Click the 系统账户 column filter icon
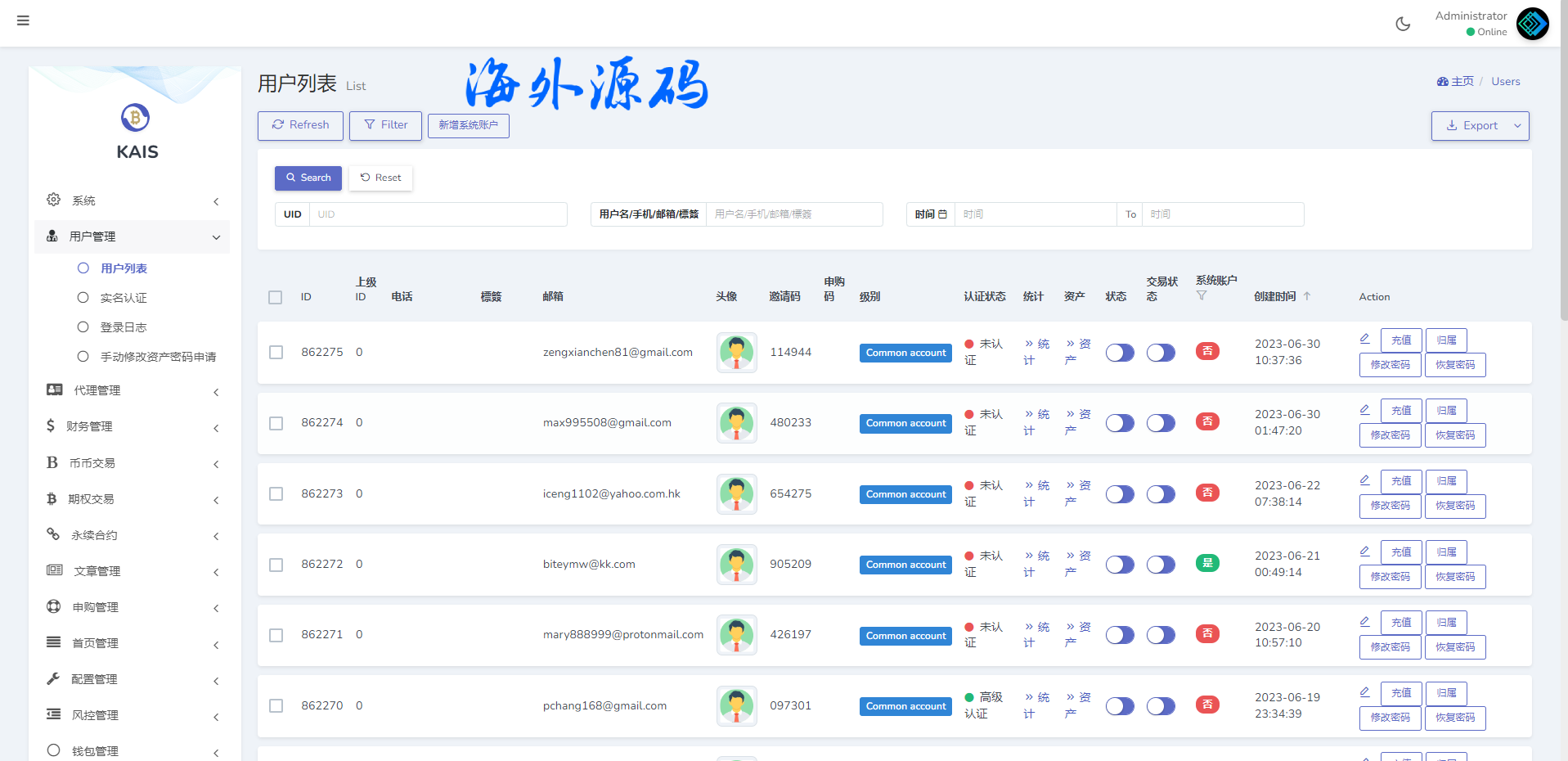The width and height of the screenshot is (1568, 761). 1202,295
